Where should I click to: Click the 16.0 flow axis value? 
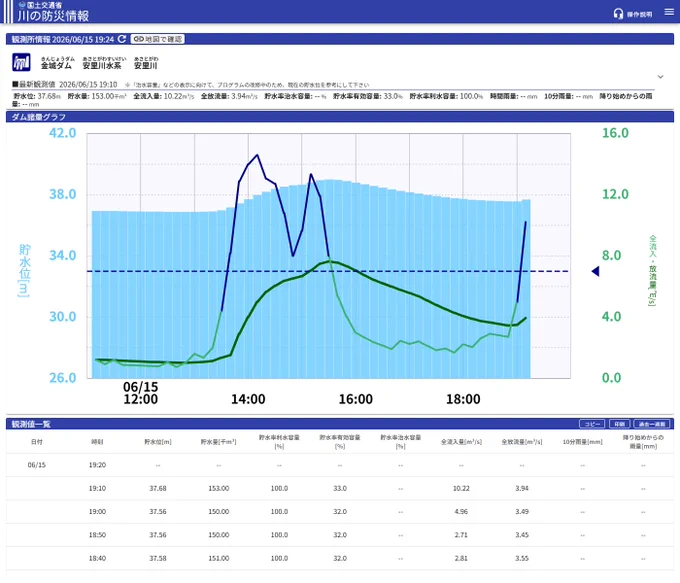(x=615, y=133)
